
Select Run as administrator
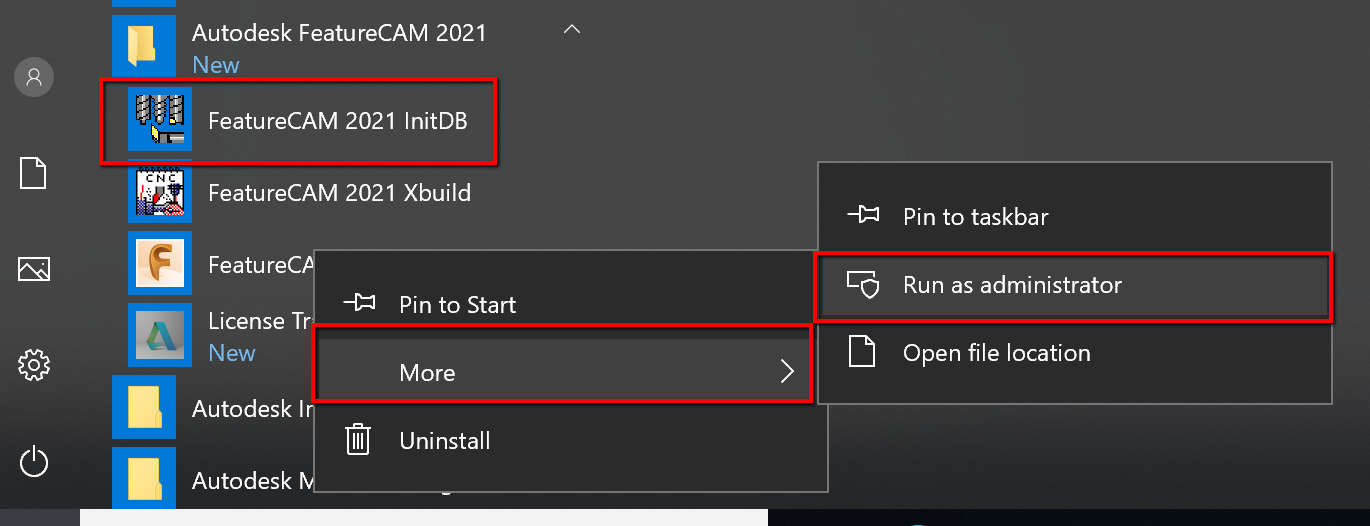[x=1012, y=285]
